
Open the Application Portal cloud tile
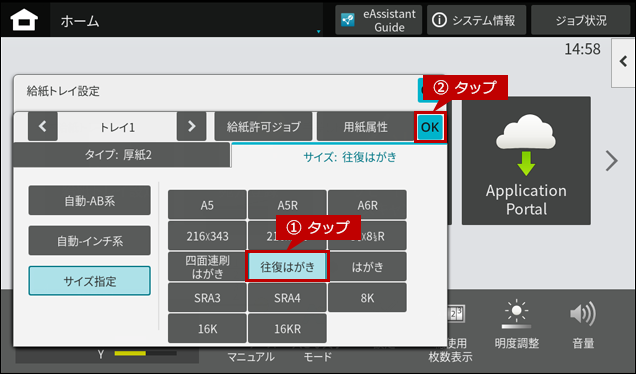pos(526,161)
